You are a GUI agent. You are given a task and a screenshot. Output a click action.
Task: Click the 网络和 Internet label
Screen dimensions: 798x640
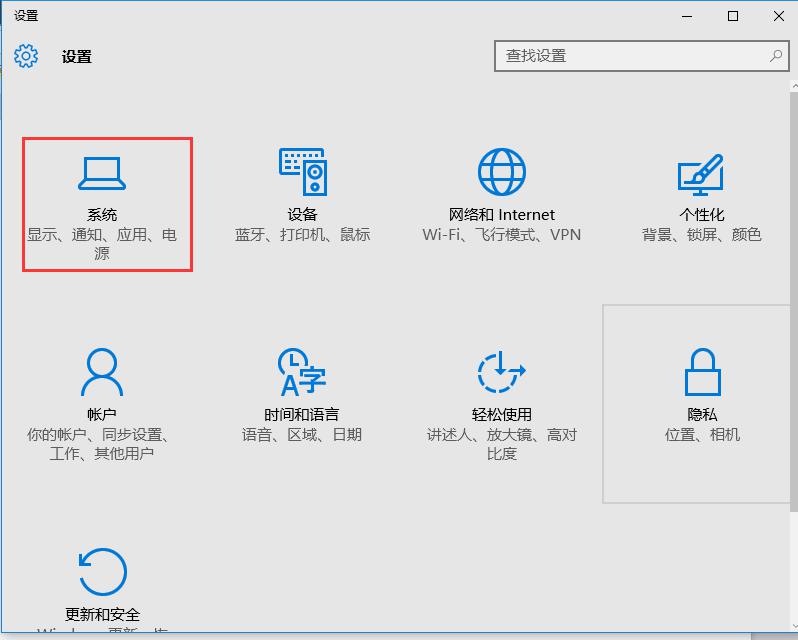click(502, 215)
